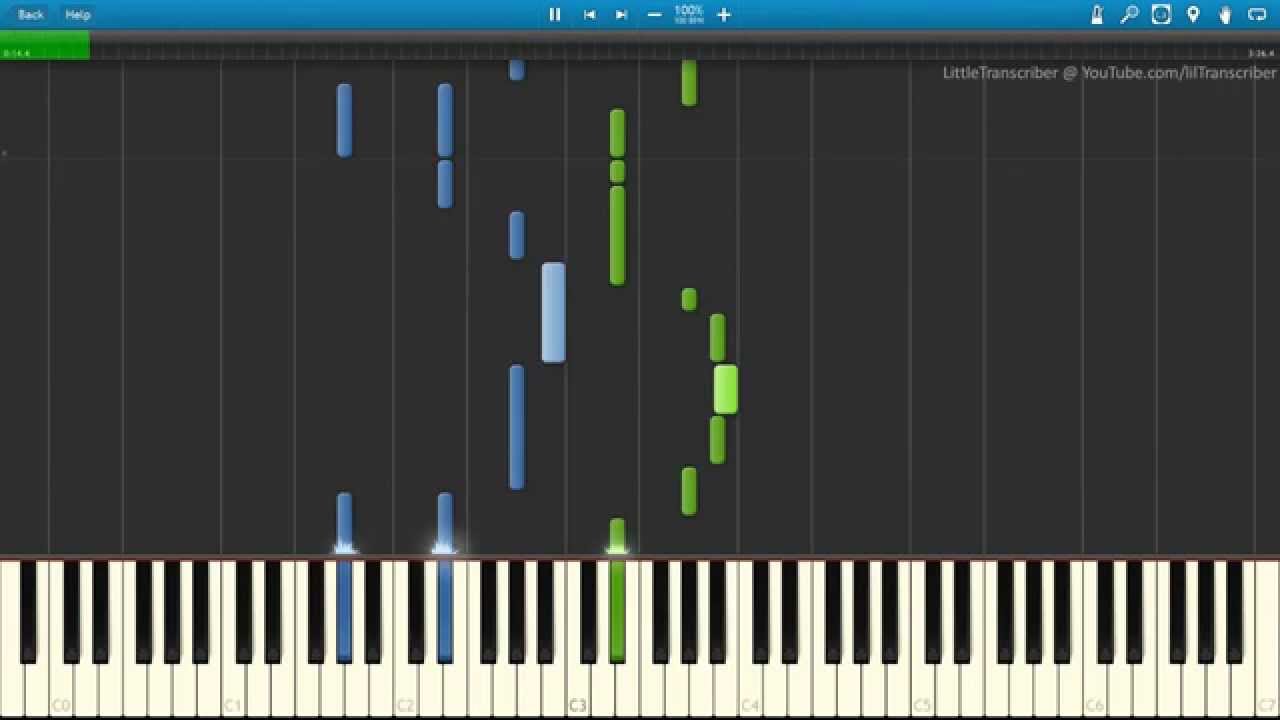This screenshot has height=720, width=1280.
Task: Open the hands selection icon
Action: (1225, 14)
